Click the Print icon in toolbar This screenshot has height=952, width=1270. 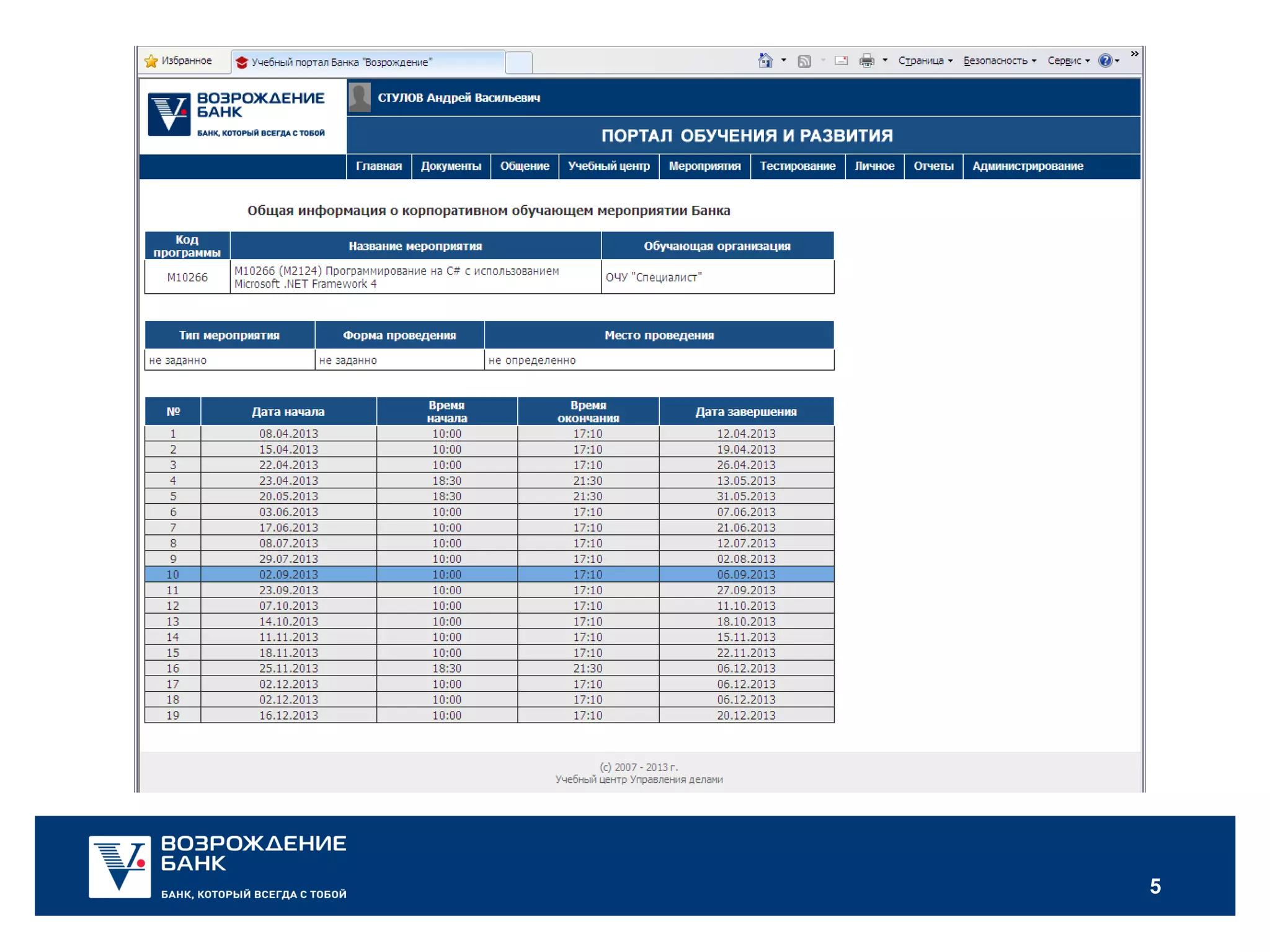pos(866,61)
